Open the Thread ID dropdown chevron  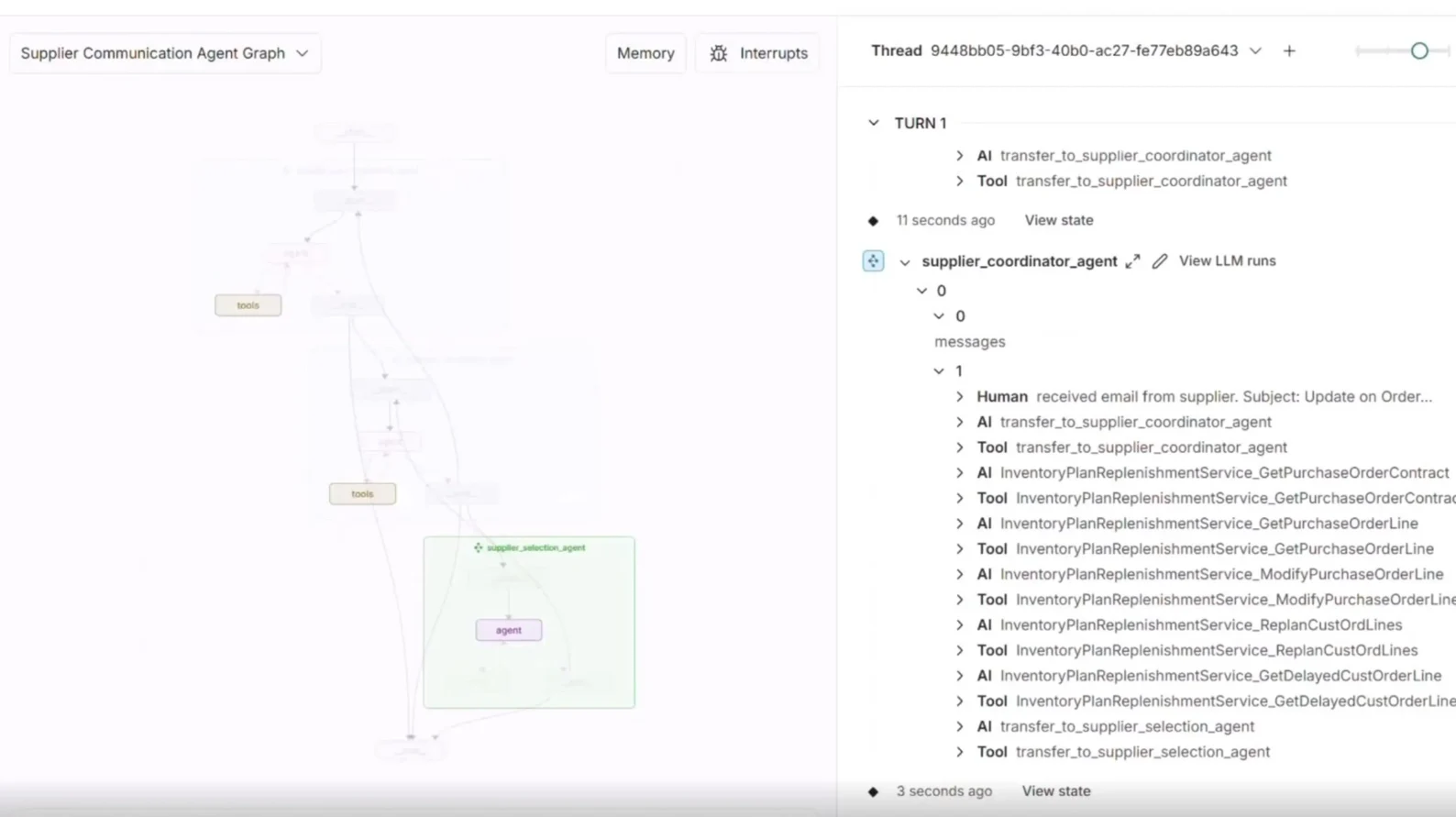pos(1255,51)
